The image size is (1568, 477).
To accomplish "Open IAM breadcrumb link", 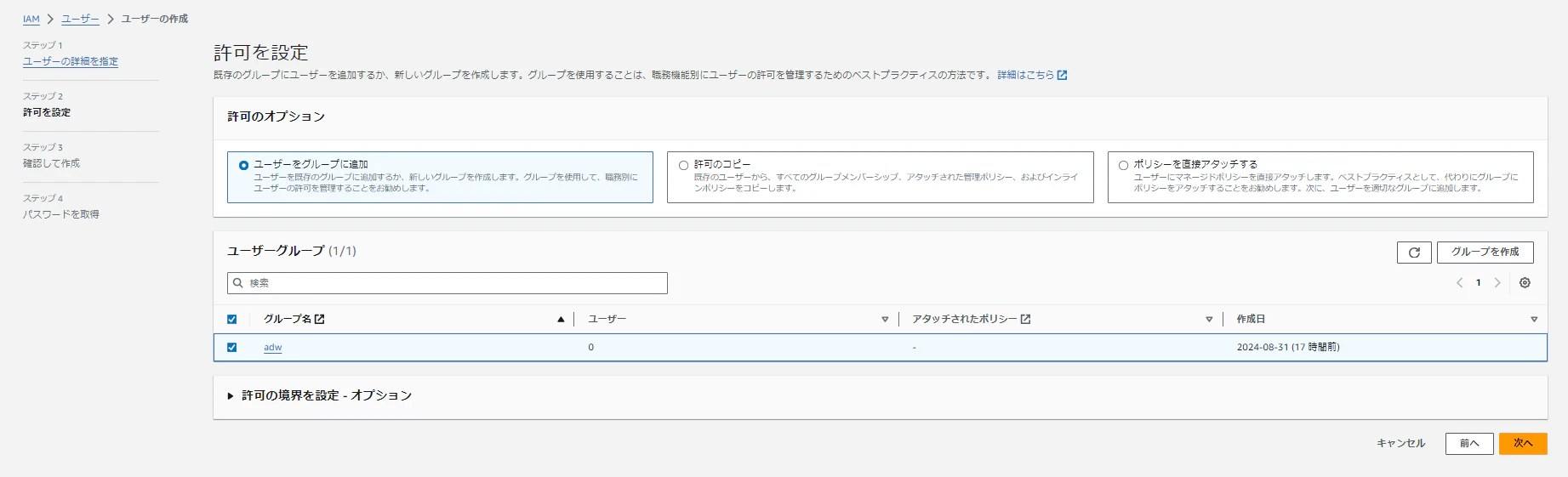I will [31, 19].
